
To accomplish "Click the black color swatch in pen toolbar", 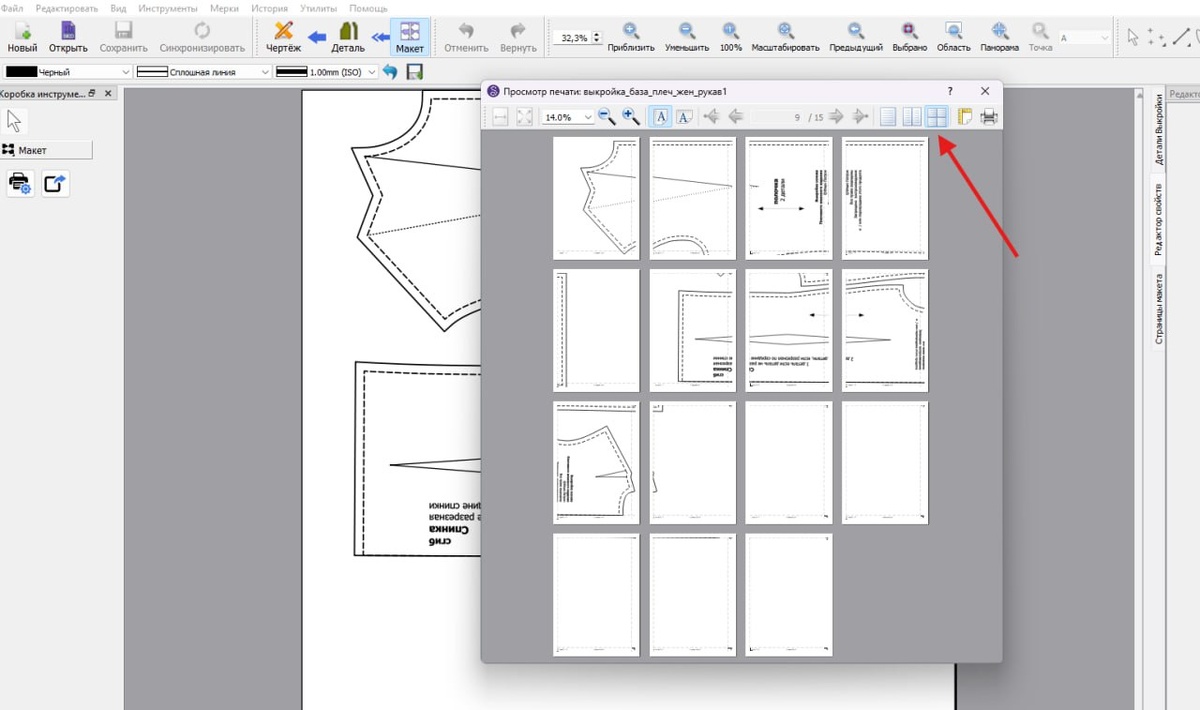I will click(x=21, y=72).
